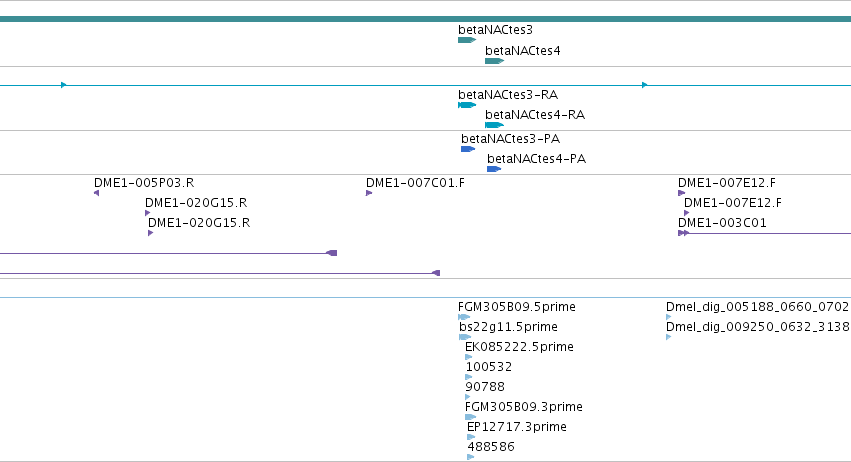Image resolution: width=851 pixels, height=462 pixels.
Task: Open the EP12717.3prime feature label
Action: (x=517, y=427)
